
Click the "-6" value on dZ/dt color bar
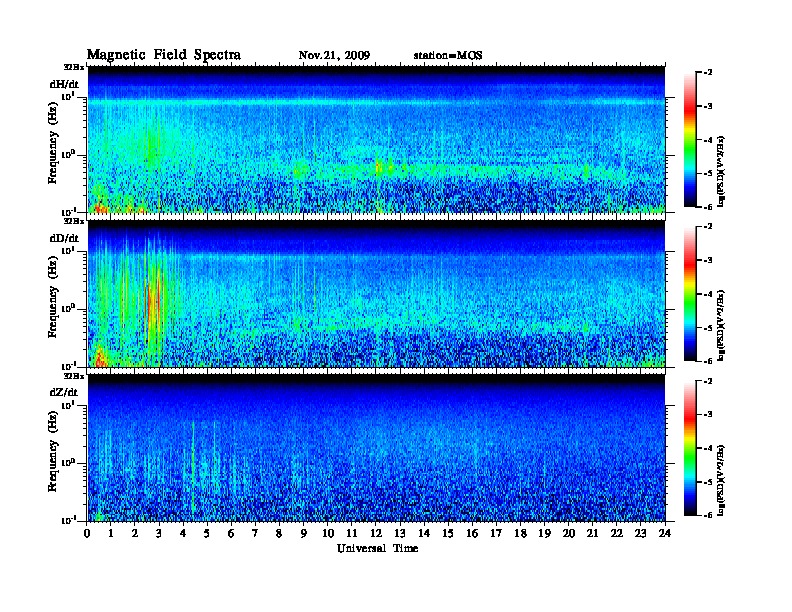(x=708, y=515)
